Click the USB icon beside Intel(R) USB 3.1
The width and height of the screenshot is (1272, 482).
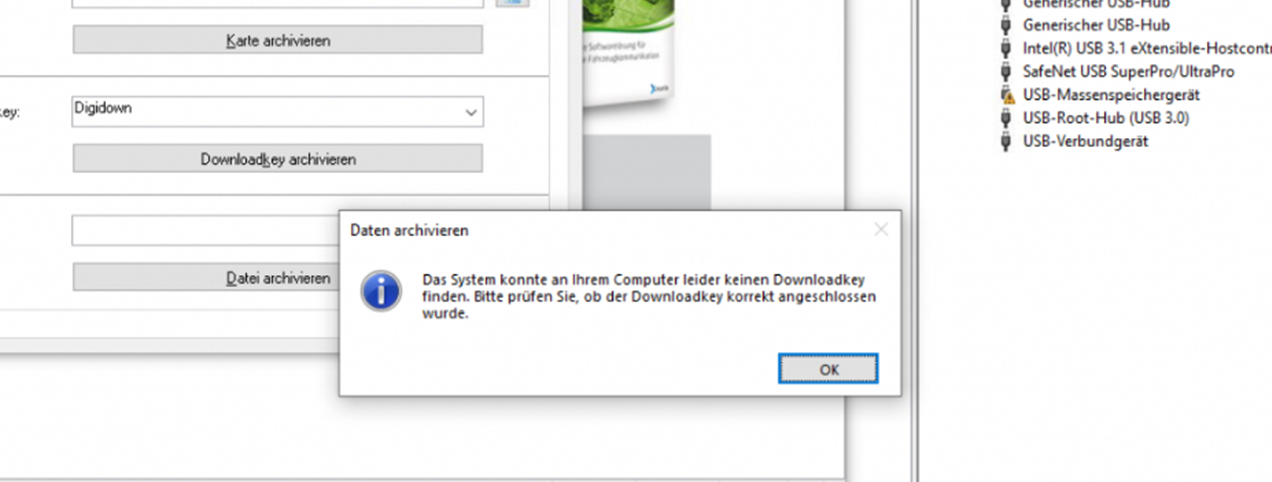coord(1005,48)
